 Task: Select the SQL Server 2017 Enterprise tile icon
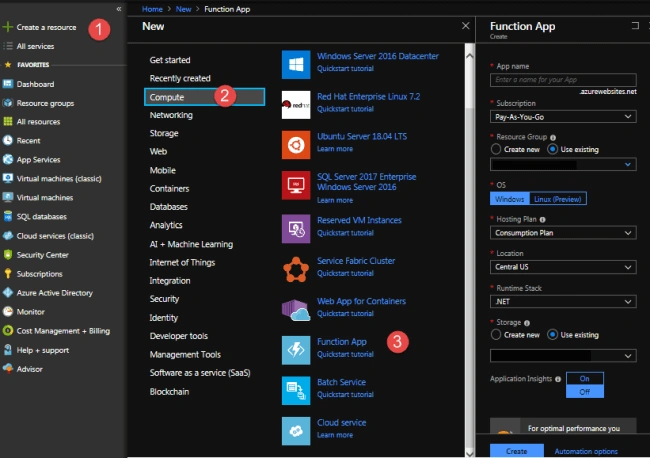pos(296,185)
